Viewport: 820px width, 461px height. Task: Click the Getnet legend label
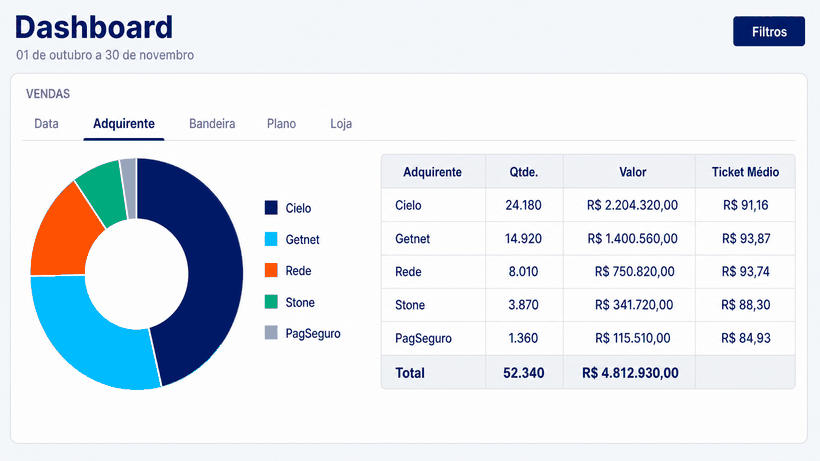click(x=302, y=239)
